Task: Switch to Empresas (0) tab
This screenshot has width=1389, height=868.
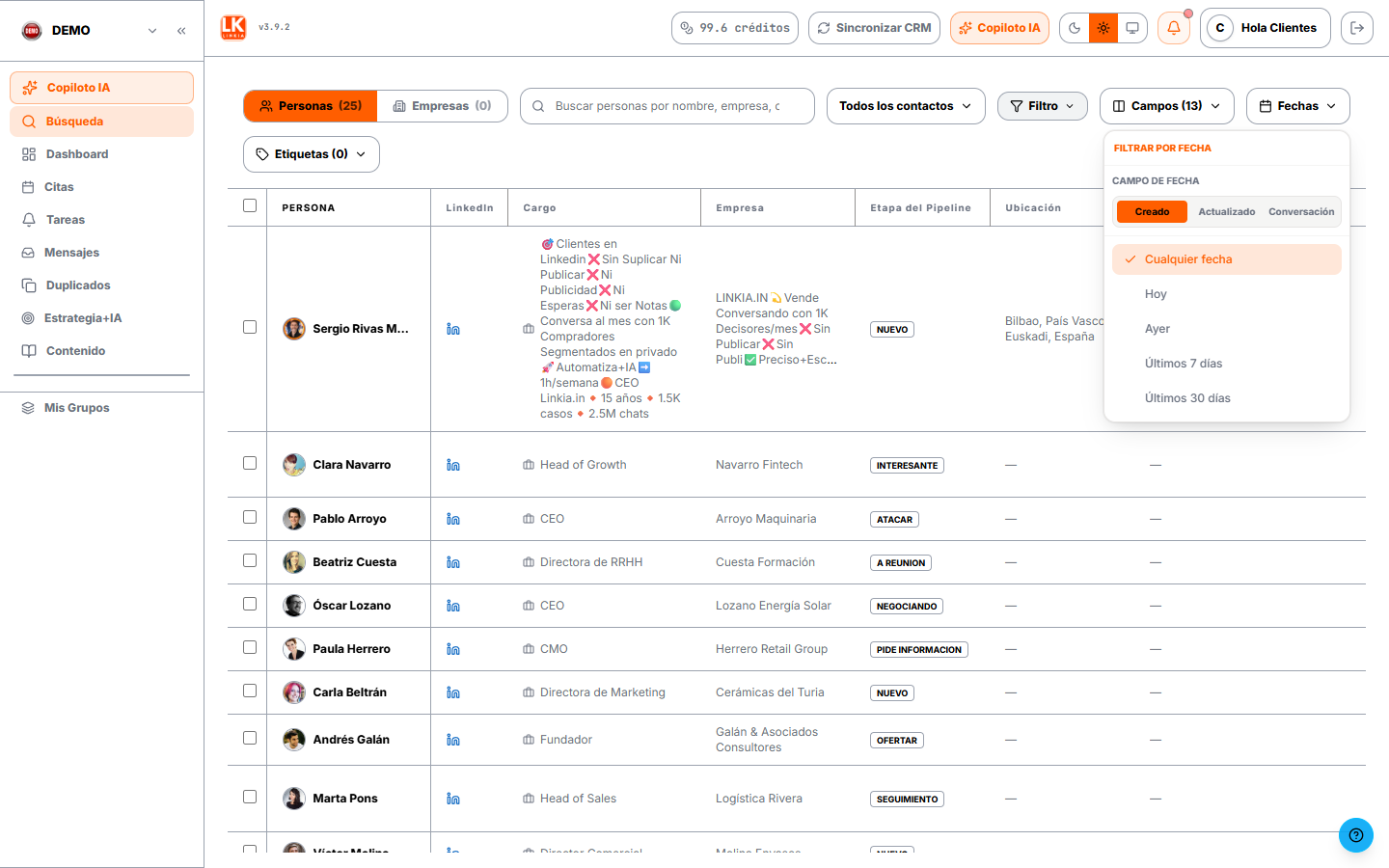Action: coord(442,106)
